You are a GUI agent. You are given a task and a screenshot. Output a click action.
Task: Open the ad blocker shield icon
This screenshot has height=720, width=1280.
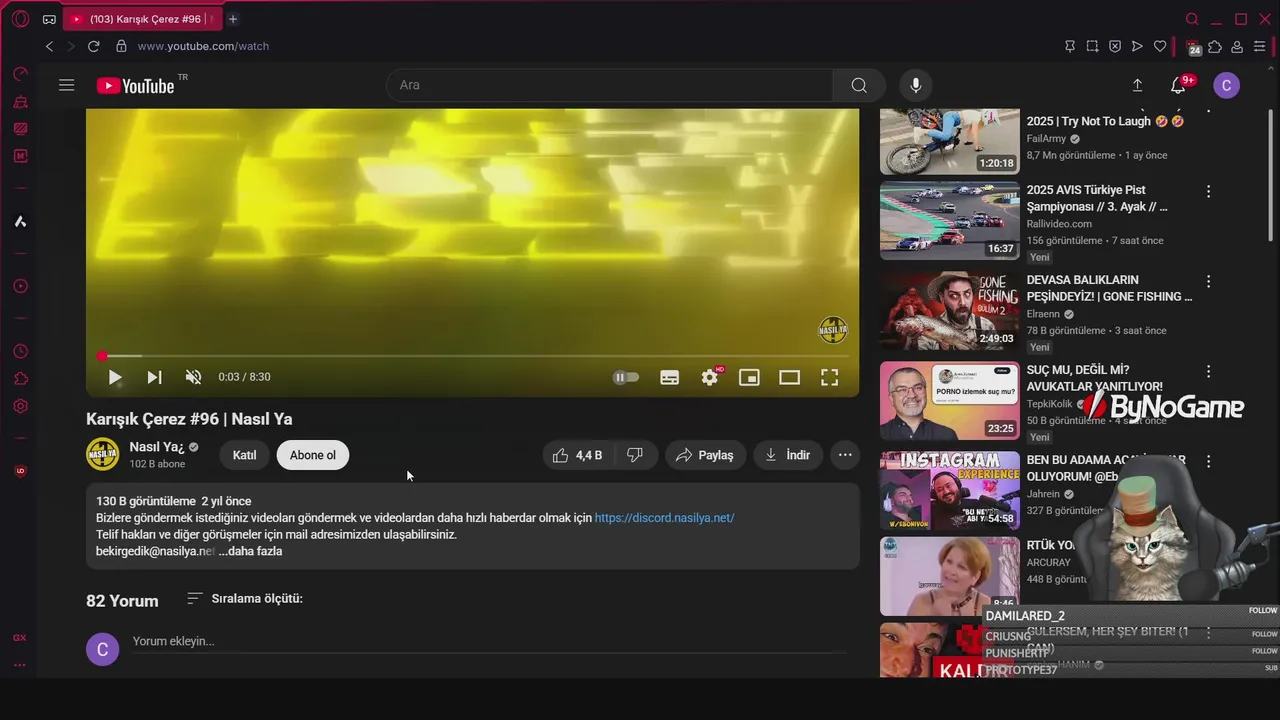(x=1115, y=46)
